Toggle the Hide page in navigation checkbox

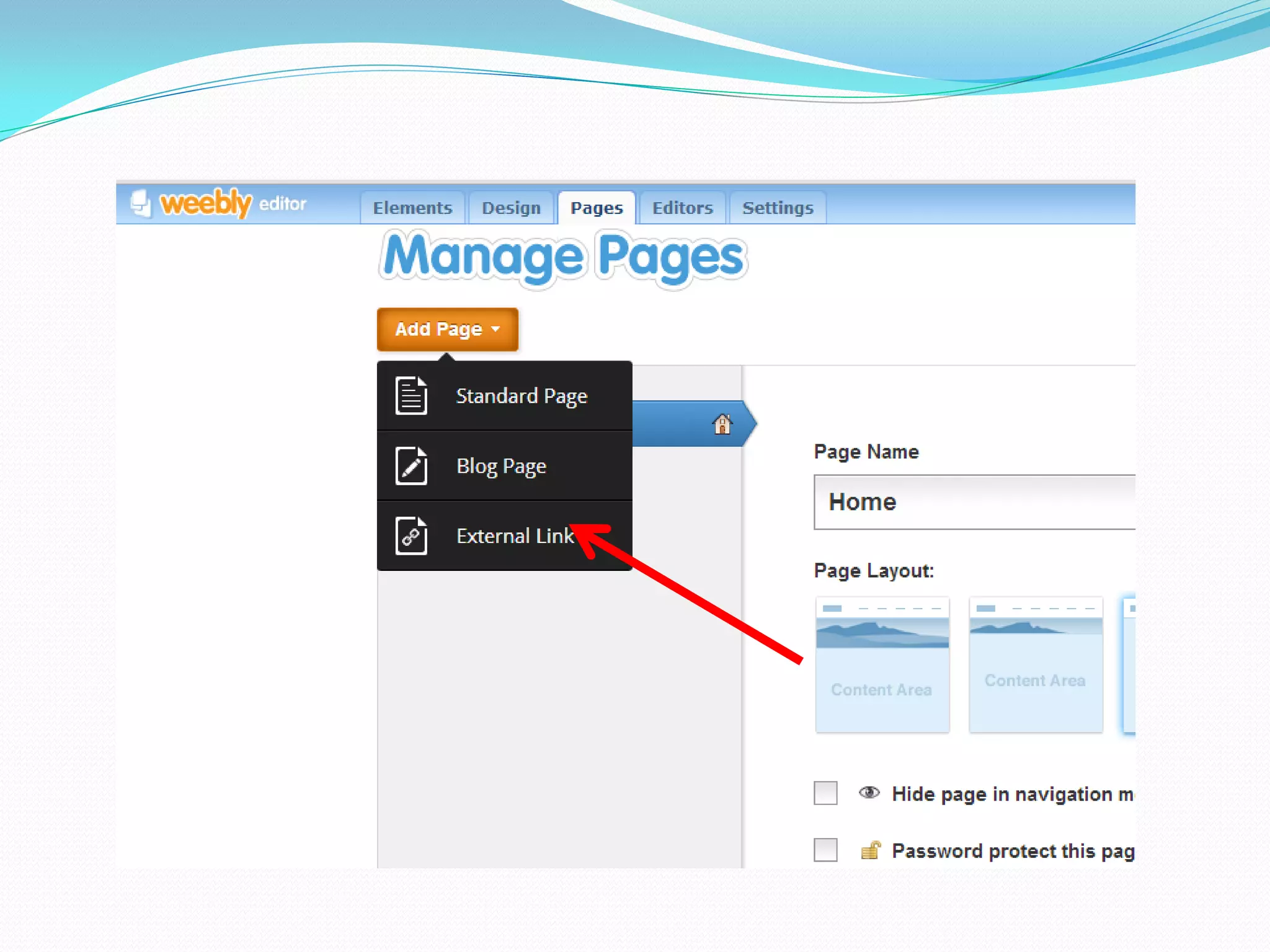[825, 793]
